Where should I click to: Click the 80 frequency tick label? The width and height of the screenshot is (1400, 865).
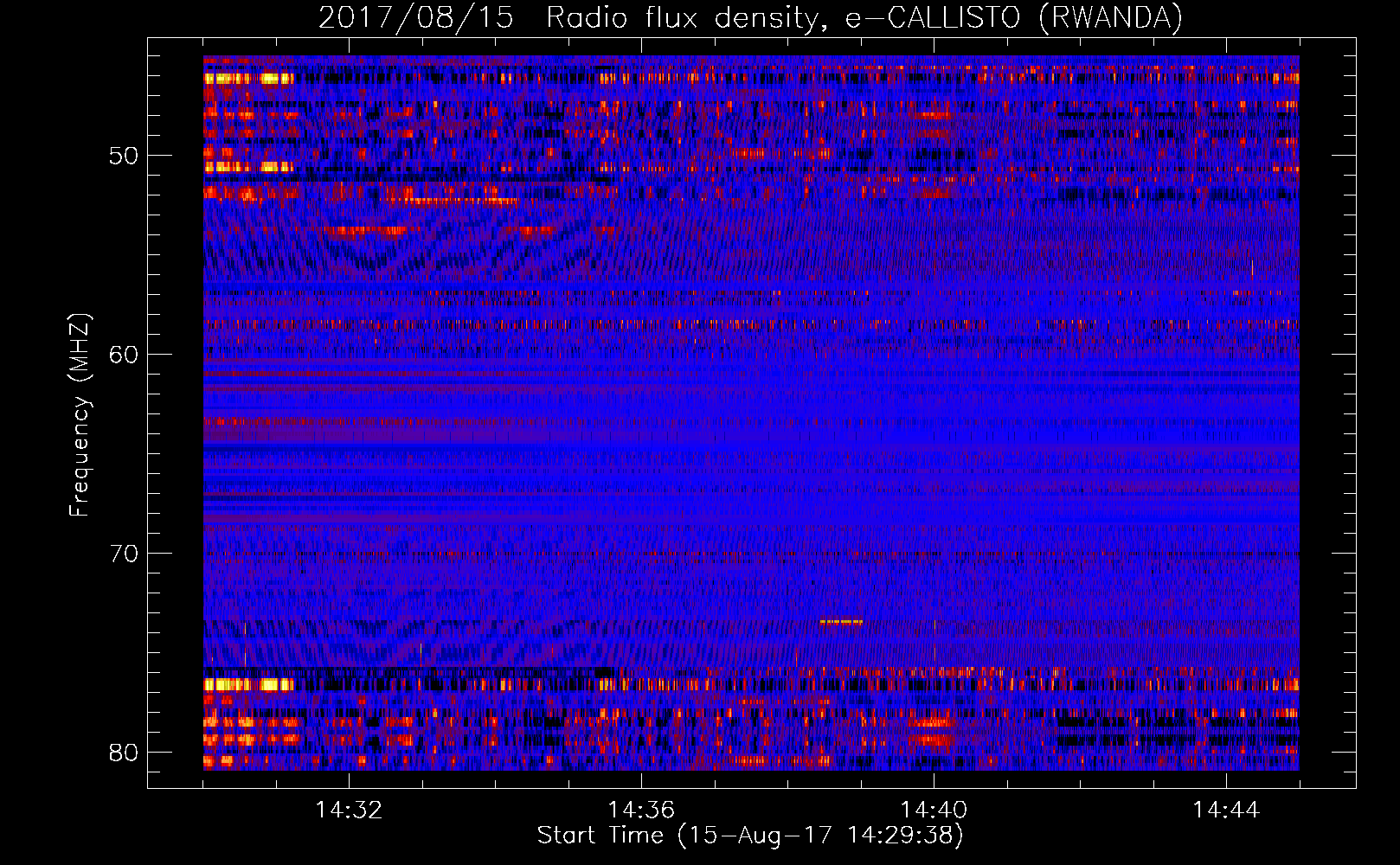click(x=124, y=753)
